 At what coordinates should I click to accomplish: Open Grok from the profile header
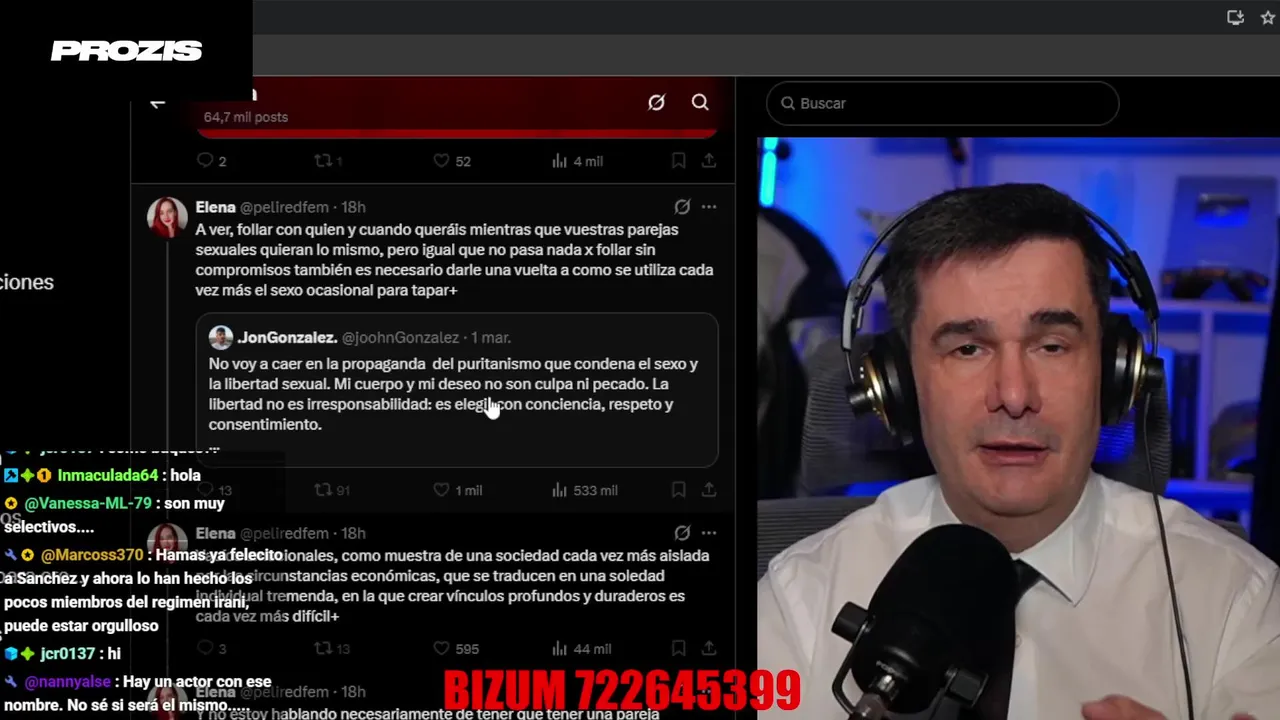656,102
